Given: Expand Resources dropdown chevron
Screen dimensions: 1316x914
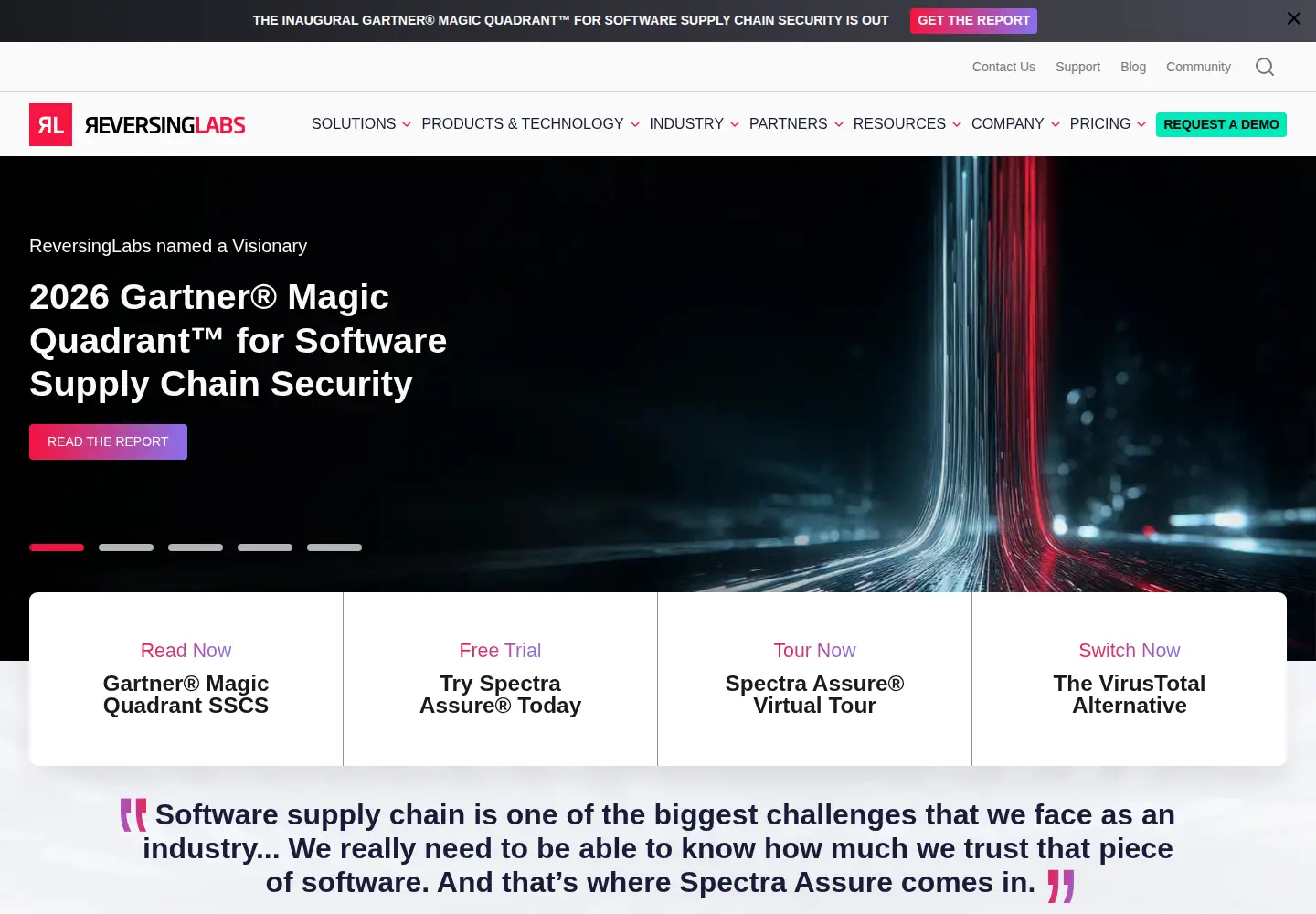Looking at the screenshot, I should tap(957, 124).
